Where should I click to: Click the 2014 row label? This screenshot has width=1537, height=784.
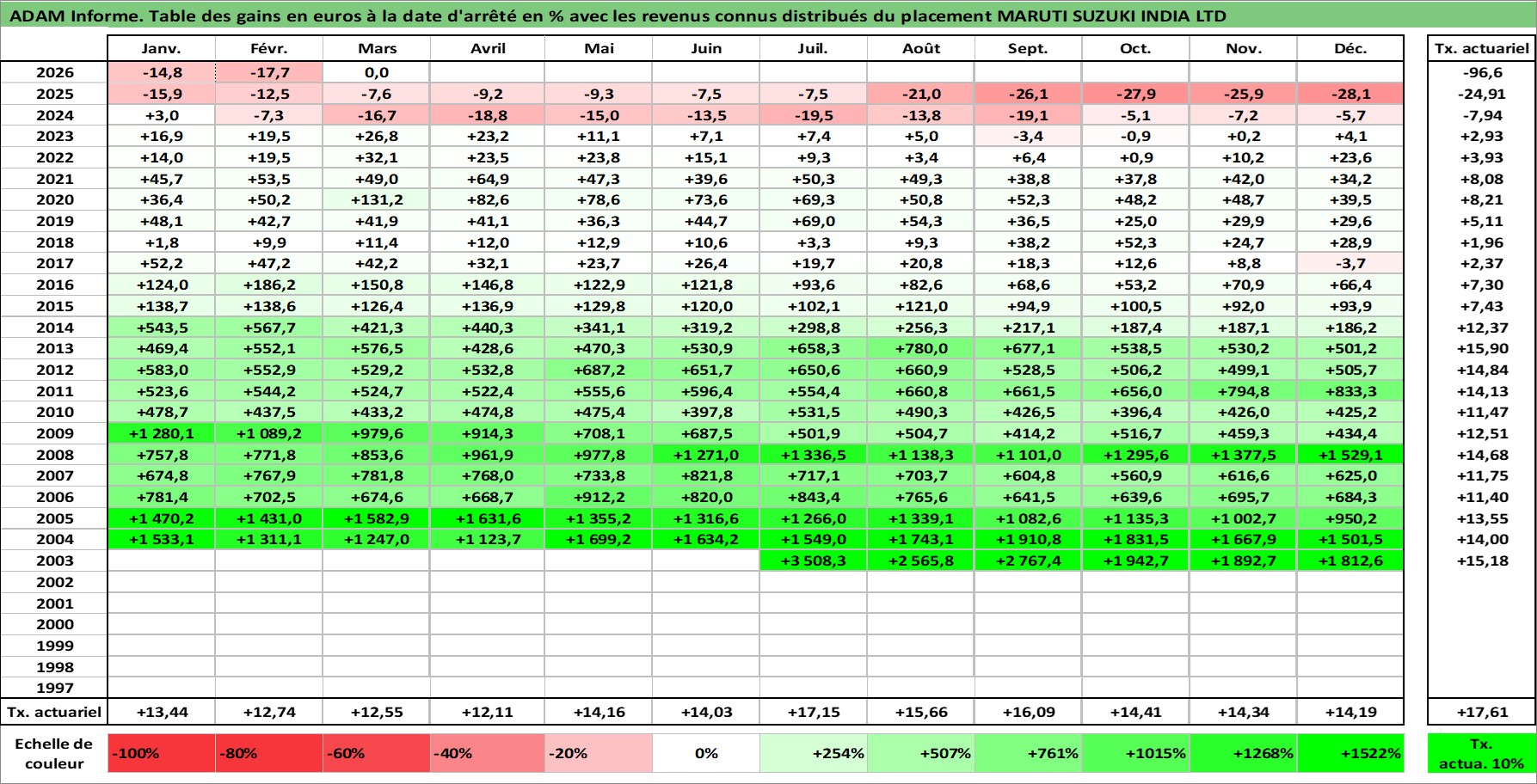pyautogui.click(x=54, y=328)
